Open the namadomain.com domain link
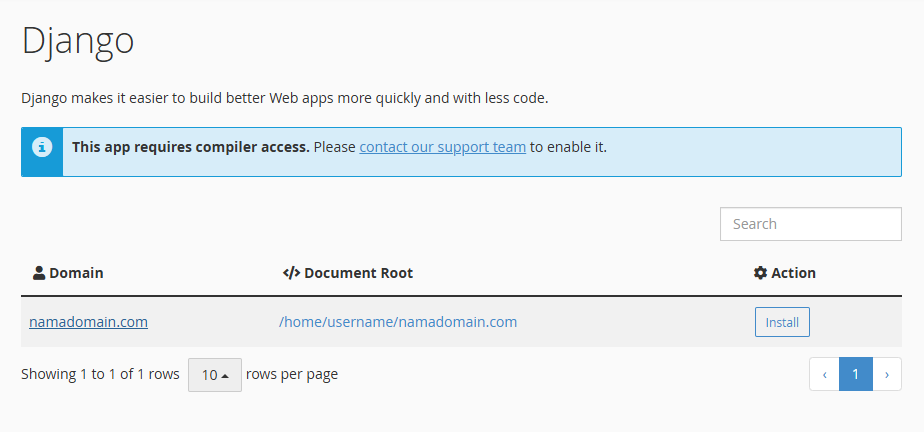The width and height of the screenshot is (924, 432). 88,322
